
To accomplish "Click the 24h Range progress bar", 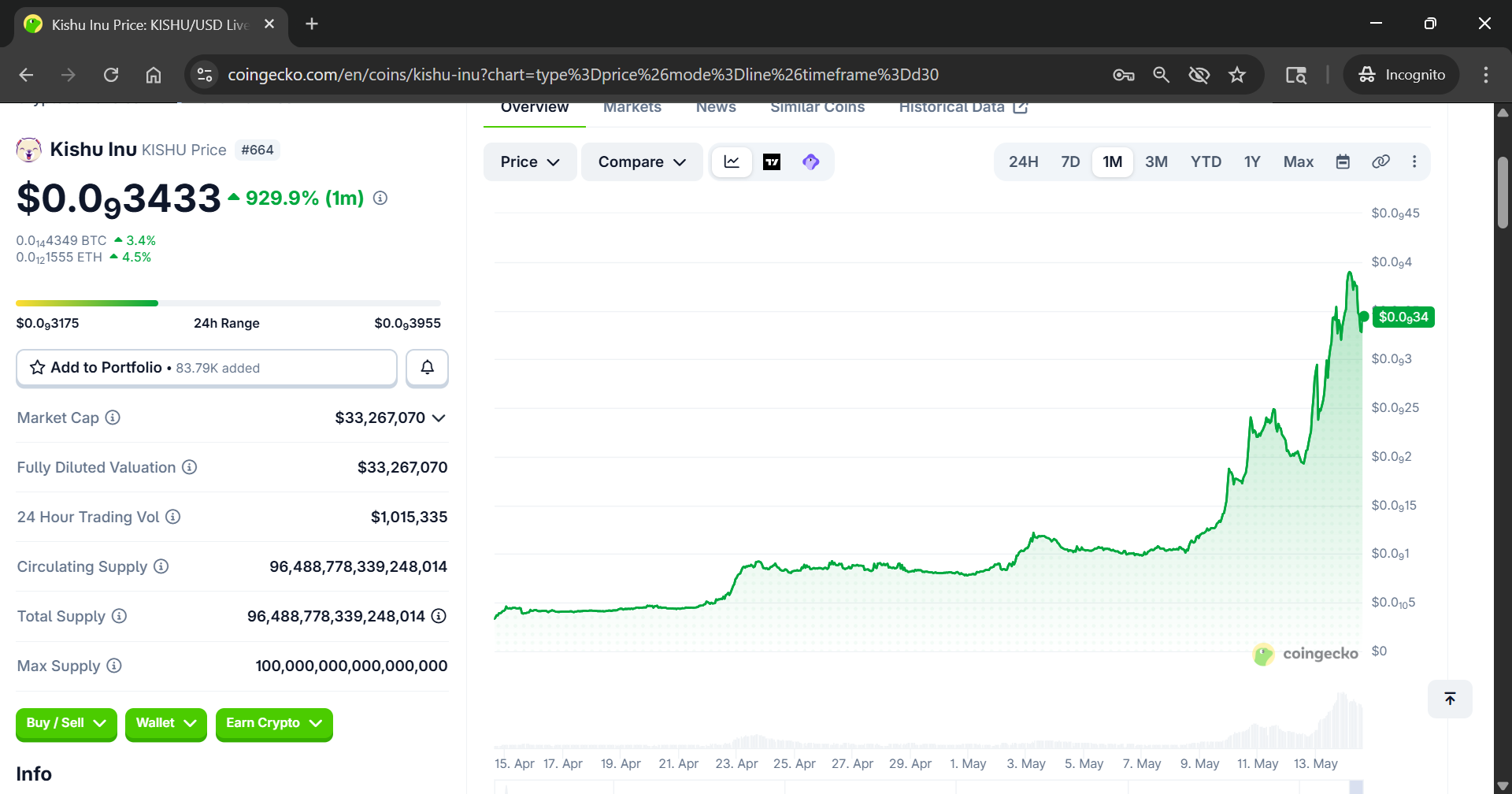I will [228, 303].
